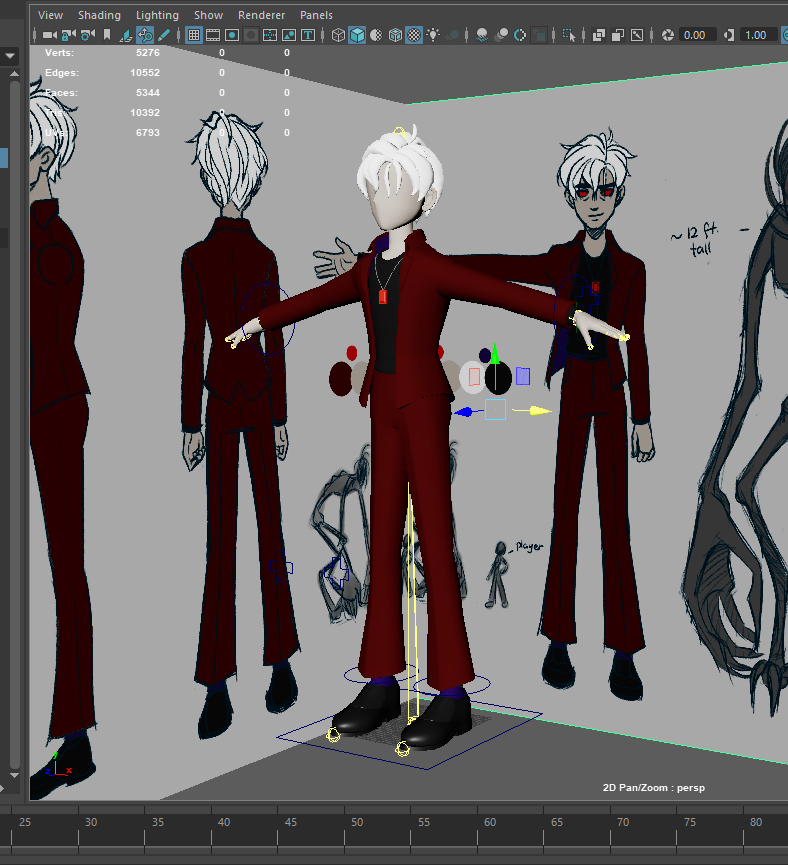Image resolution: width=788 pixels, height=865 pixels.
Task: Click X-Ray Active Components icon
Action: (618, 35)
